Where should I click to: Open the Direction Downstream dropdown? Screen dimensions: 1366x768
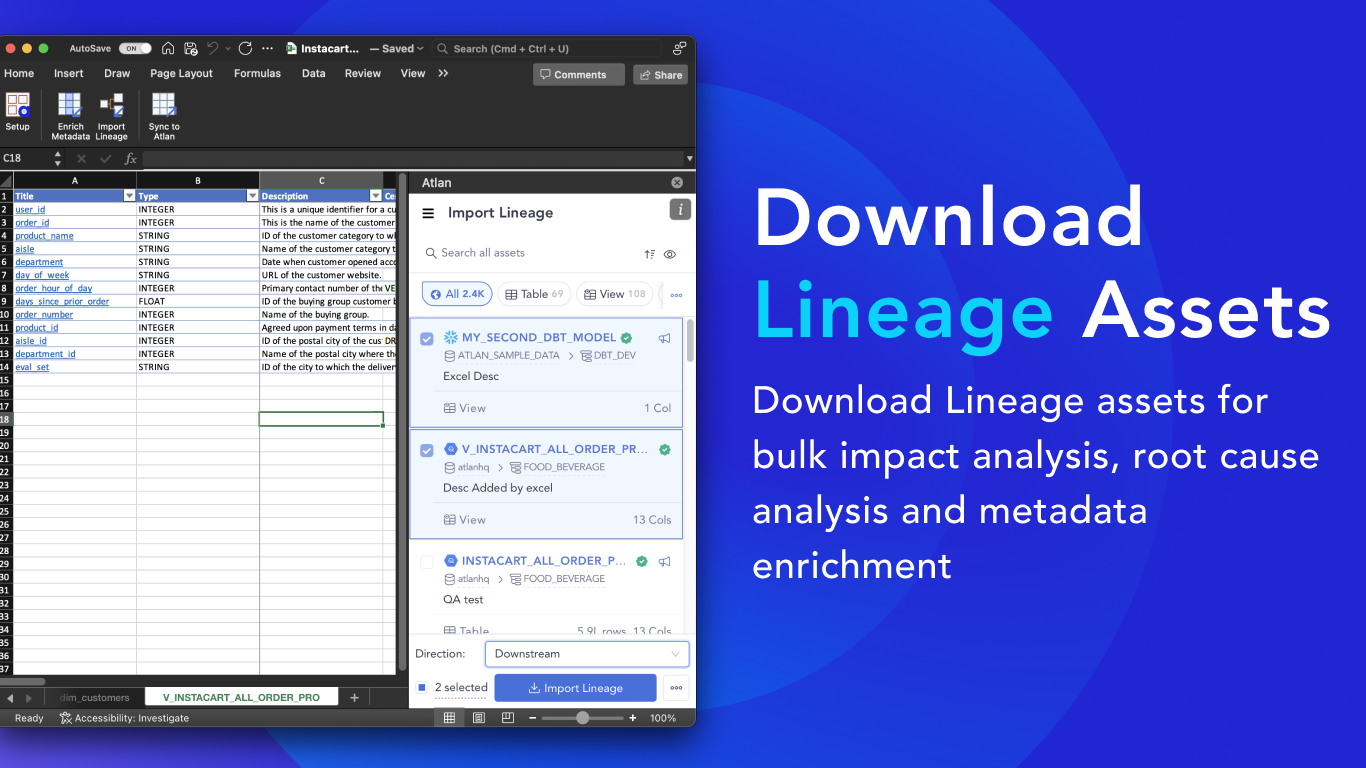pyautogui.click(x=587, y=654)
